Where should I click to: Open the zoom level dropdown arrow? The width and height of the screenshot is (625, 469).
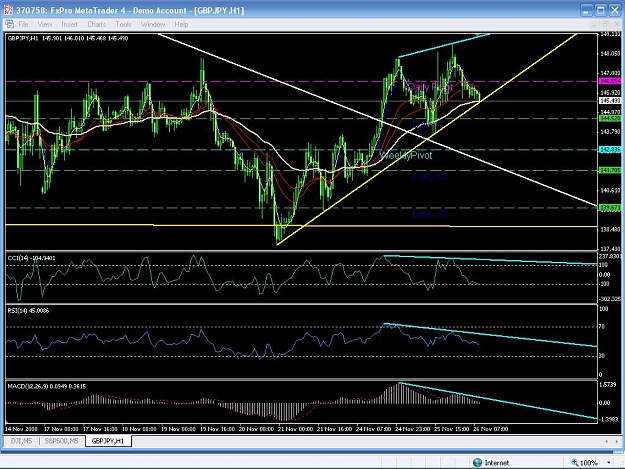(609, 463)
